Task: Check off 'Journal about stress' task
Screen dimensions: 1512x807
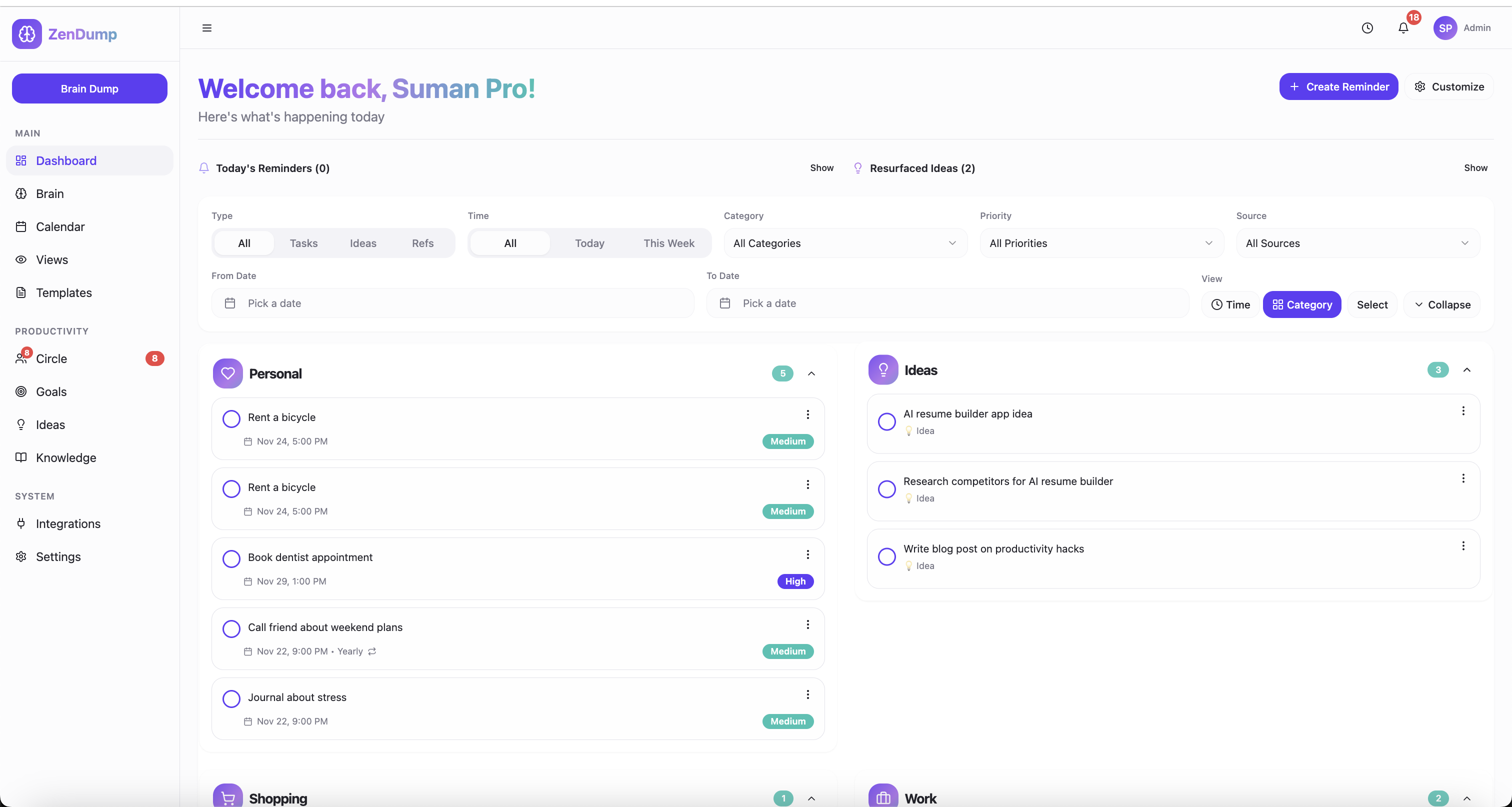Action: (x=231, y=699)
